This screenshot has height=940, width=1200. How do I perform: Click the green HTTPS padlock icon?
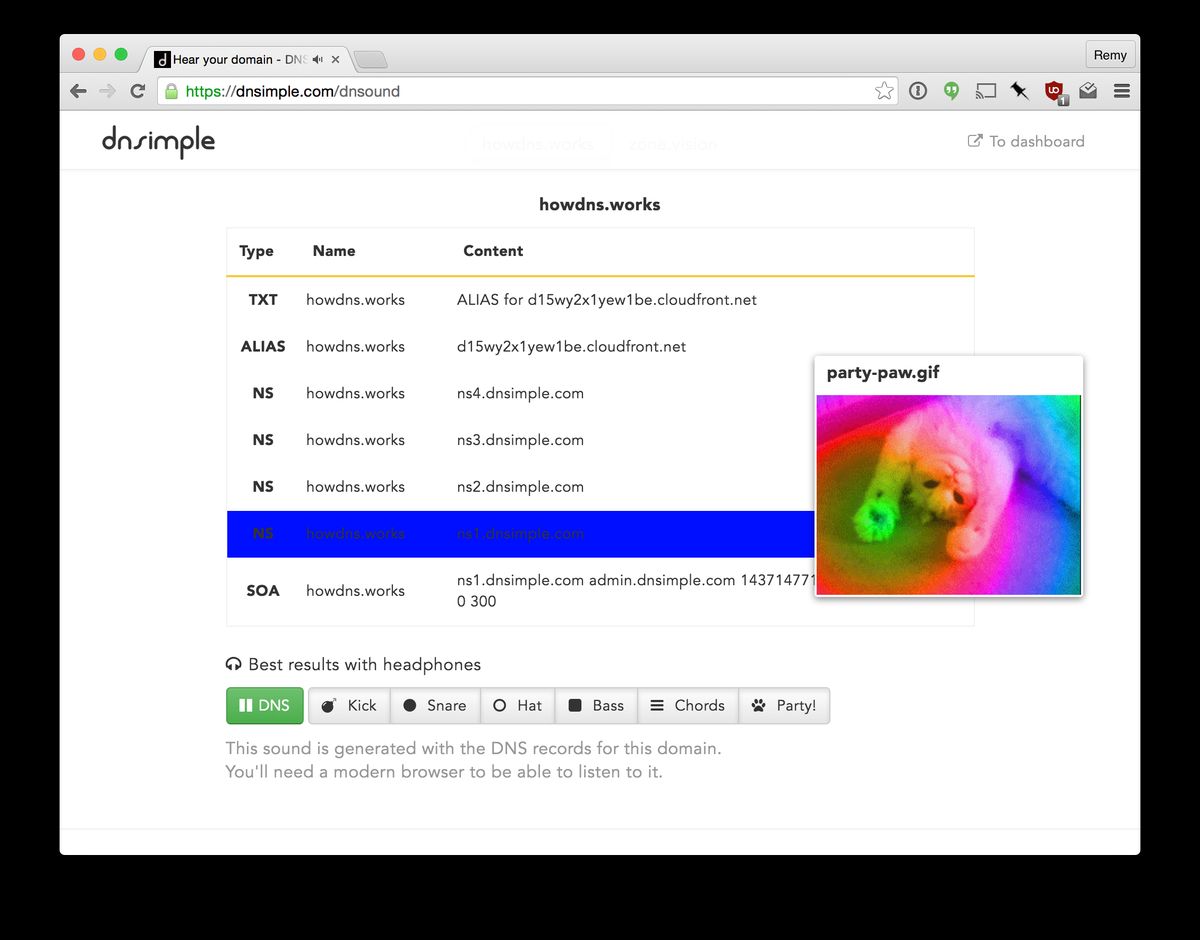[x=171, y=91]
